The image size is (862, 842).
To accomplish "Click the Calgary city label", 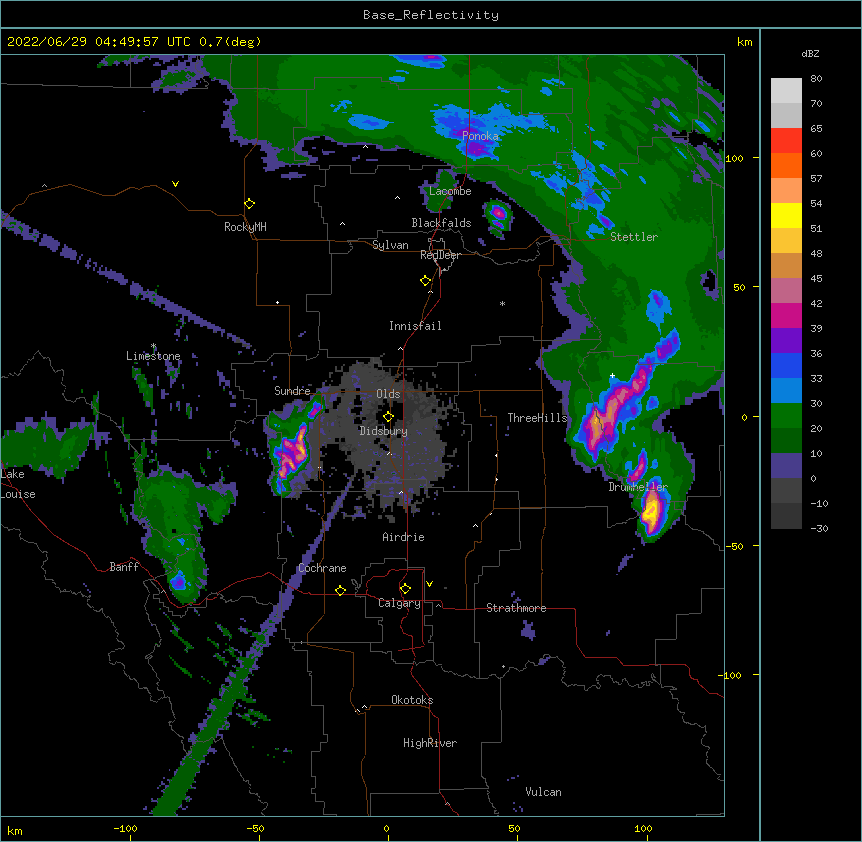I will coord(400,603).
